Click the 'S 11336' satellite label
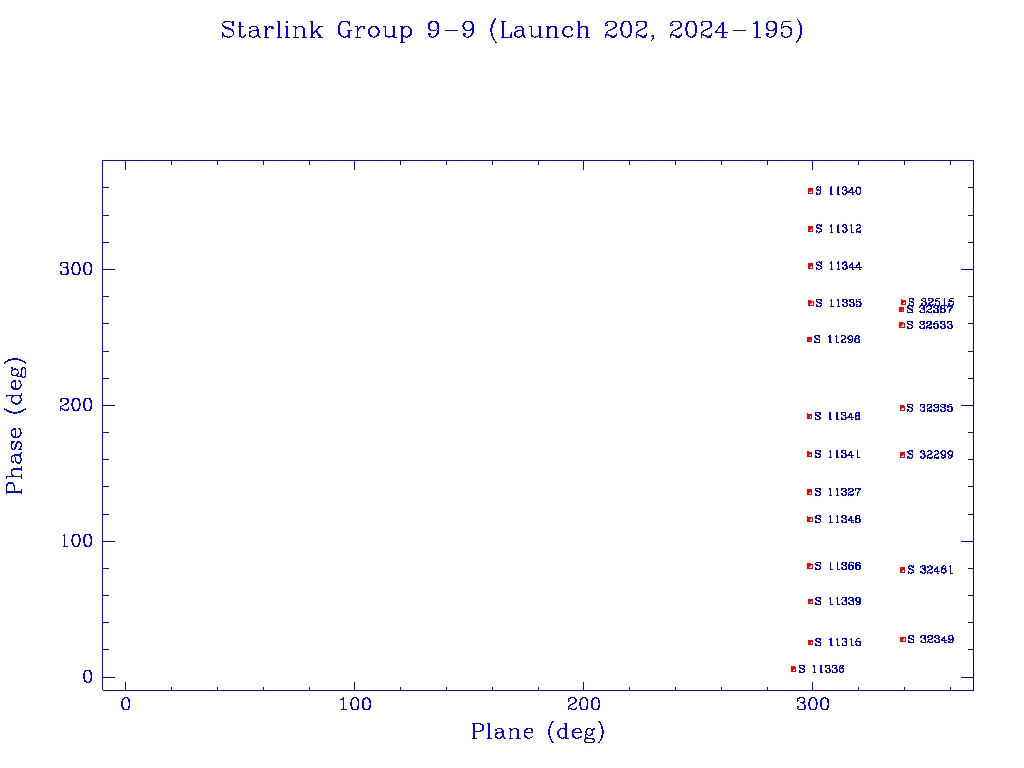Screen dimensions: 1024x768 pos(821,669)
